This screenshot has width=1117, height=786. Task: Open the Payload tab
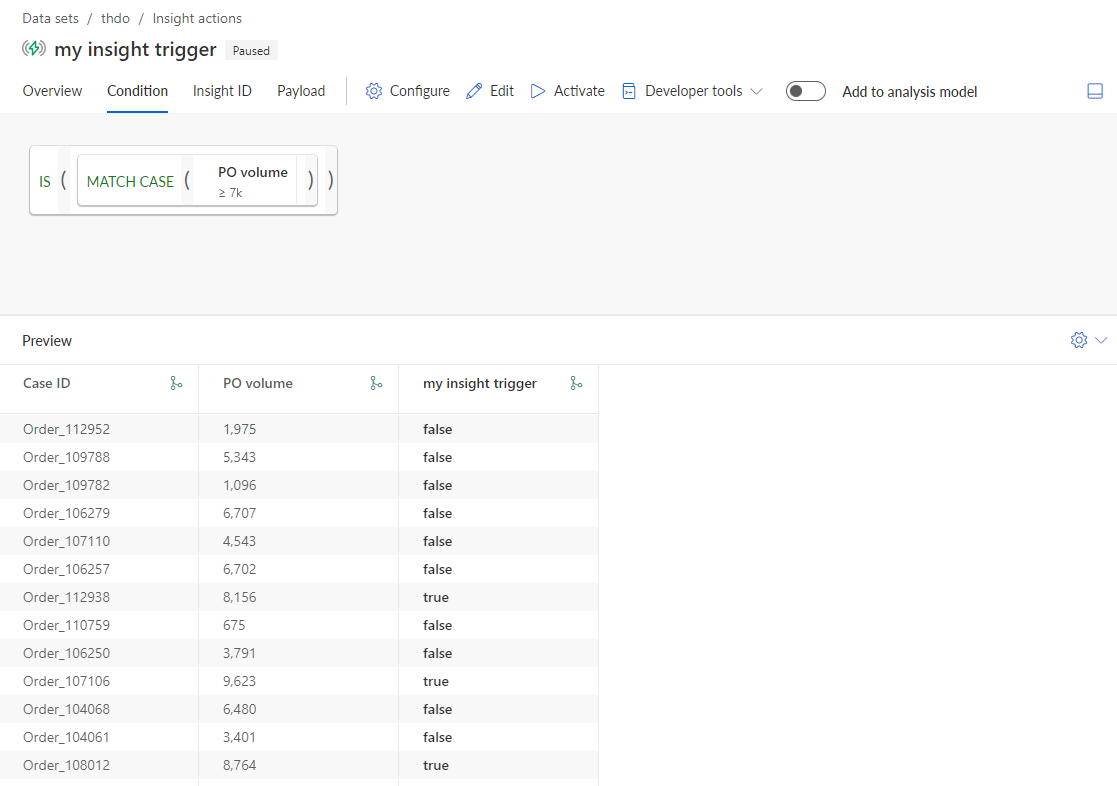(x=301, y=91)
